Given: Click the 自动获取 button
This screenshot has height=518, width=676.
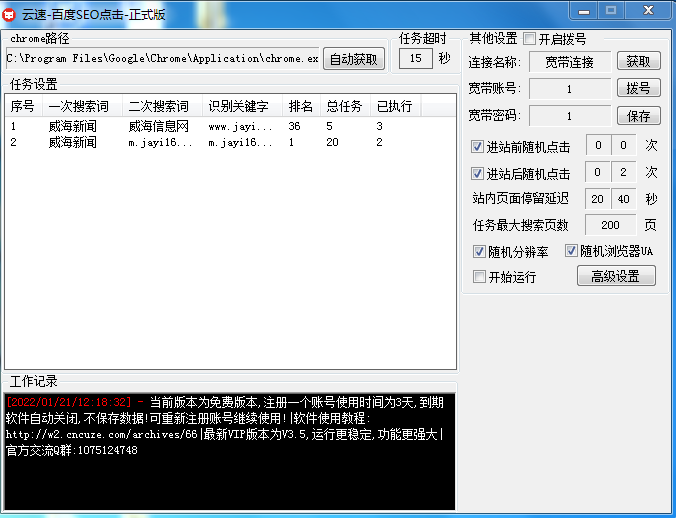Looking at the screenshot, I should [x=354, y=59].
